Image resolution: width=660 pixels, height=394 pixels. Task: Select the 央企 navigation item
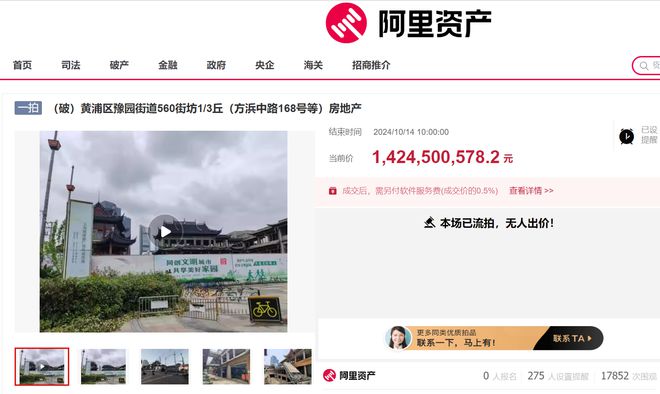pos(265,65)
